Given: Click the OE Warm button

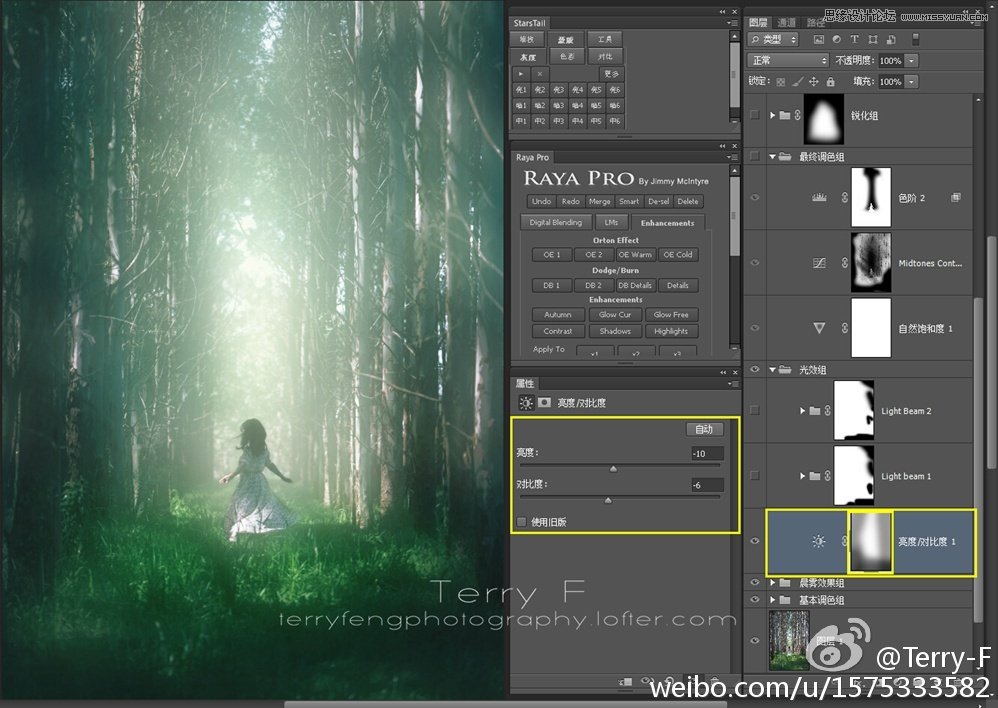Looking at the screenshot, I should pyautogui.click(x=635, y=255).
